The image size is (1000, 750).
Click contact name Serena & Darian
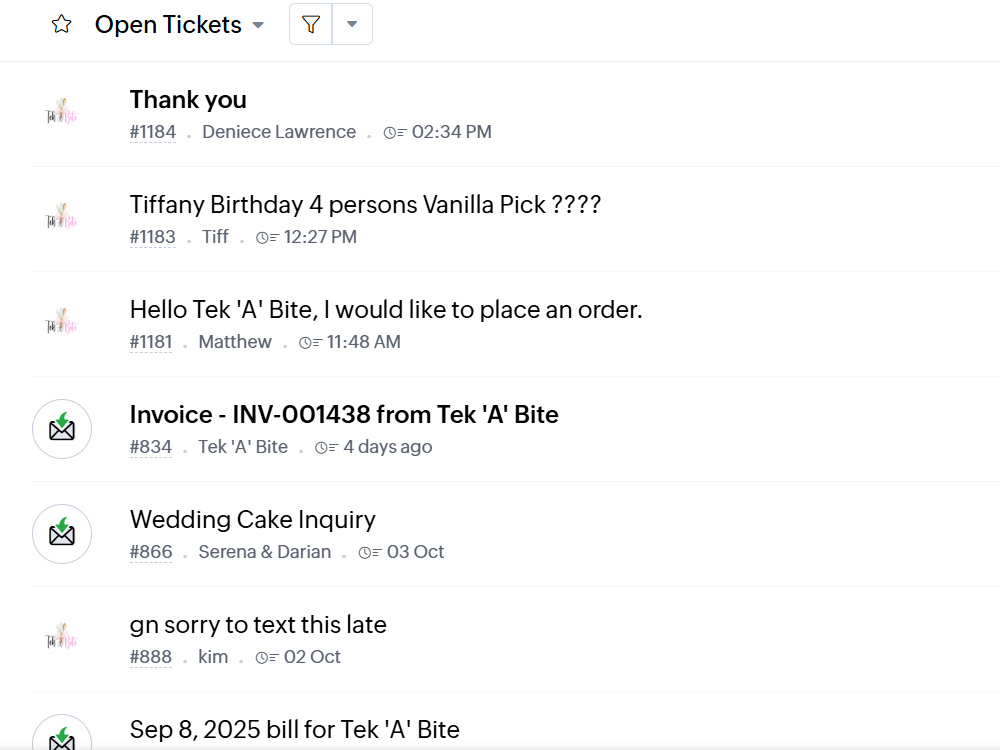coord(265,552)
